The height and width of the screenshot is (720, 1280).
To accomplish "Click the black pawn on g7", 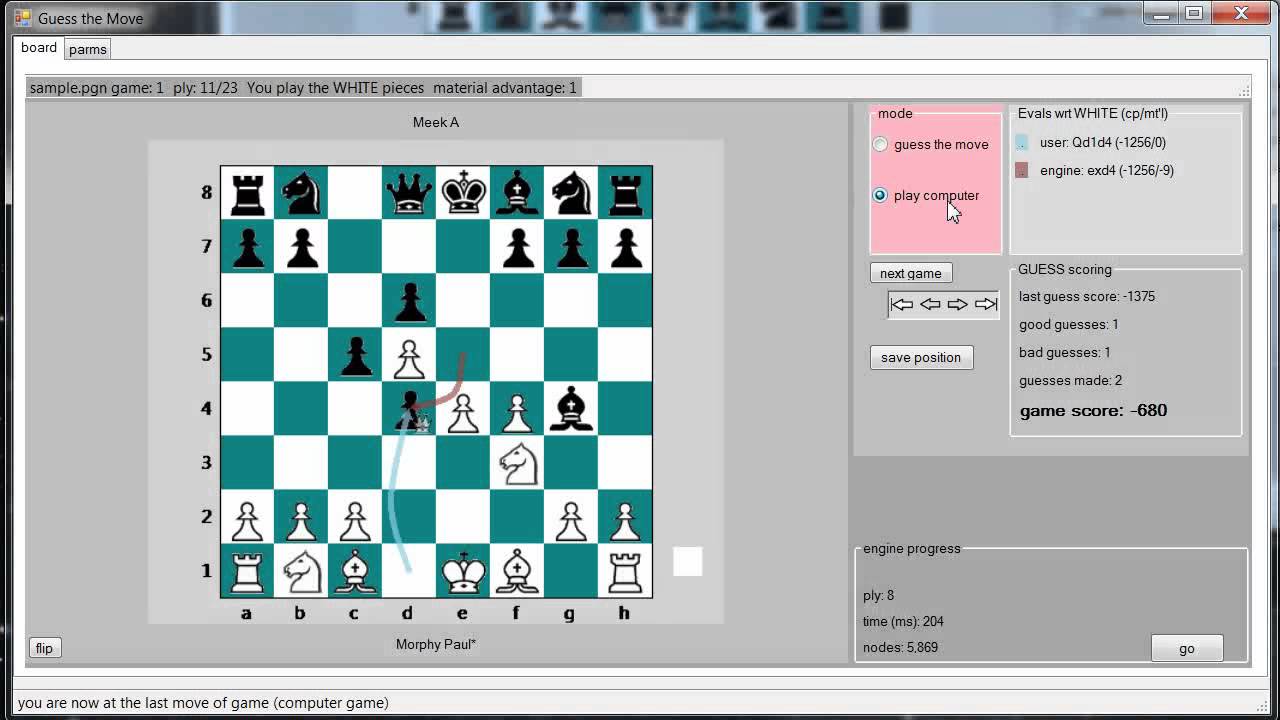I will click(x=571, y=246).
